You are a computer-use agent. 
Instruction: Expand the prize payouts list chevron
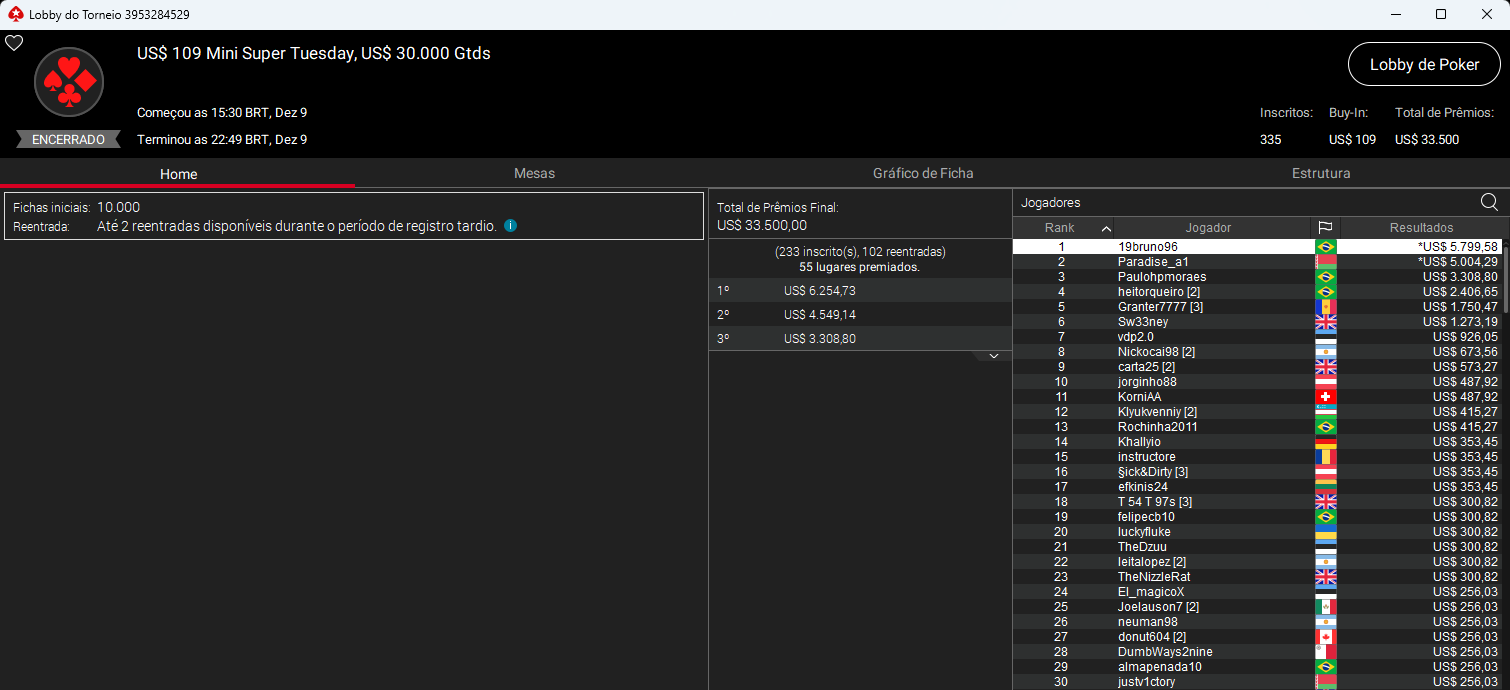(993, 356)
